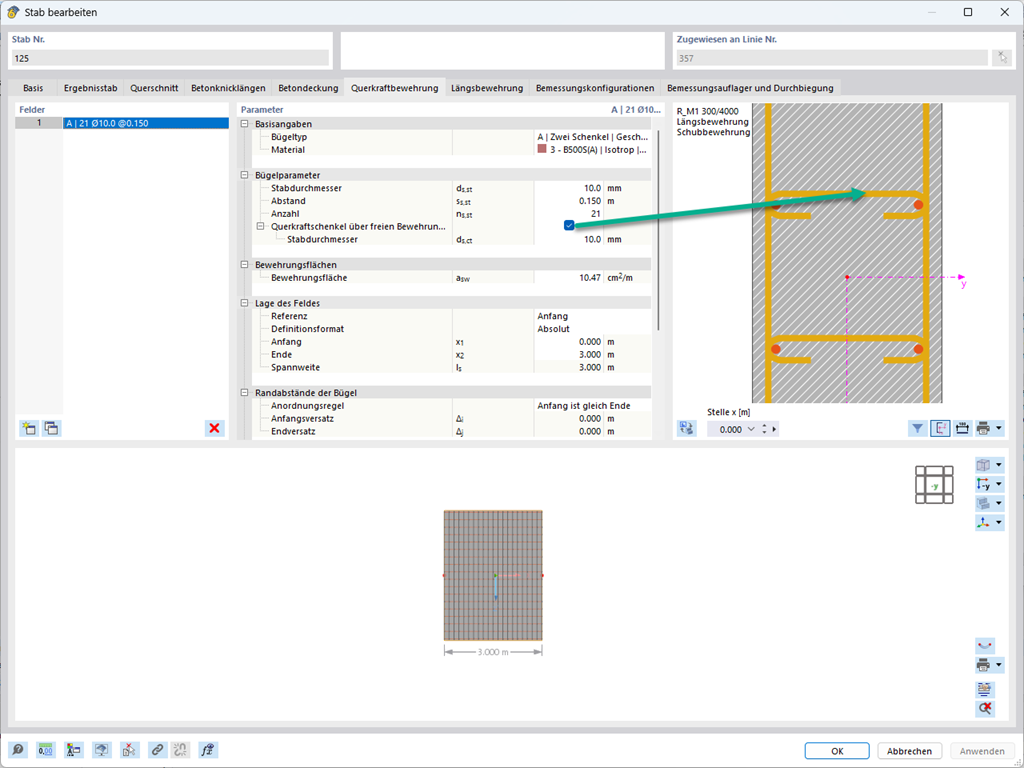Click the Anwenden button

(982, 751)
